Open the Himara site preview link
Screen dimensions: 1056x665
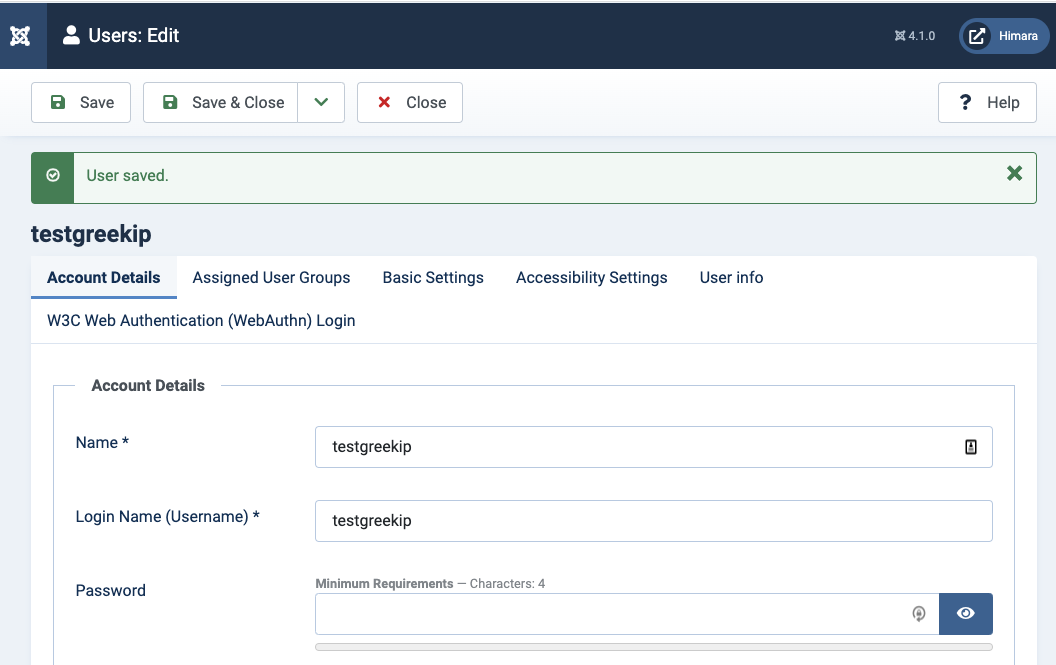point(1004,36)
